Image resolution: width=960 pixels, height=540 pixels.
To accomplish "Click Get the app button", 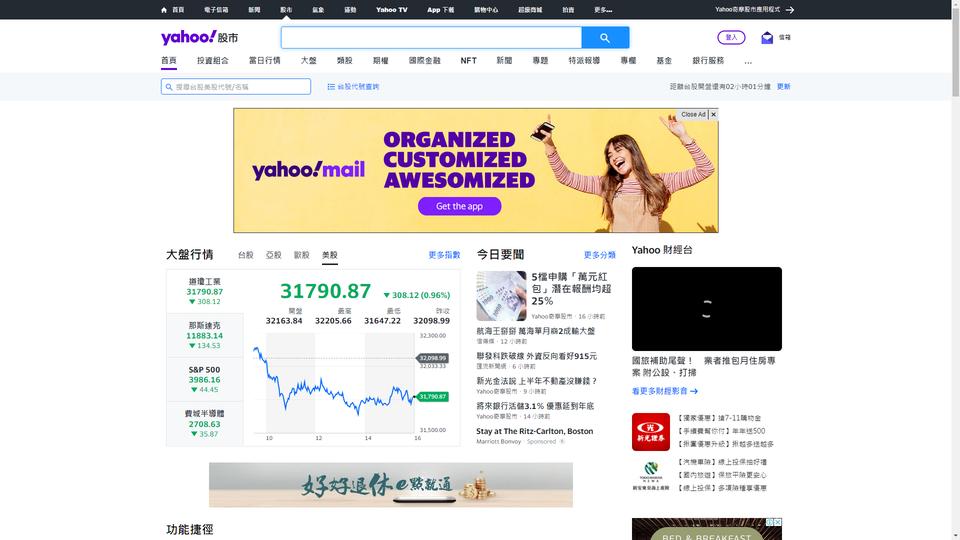I will click(459, 206).
